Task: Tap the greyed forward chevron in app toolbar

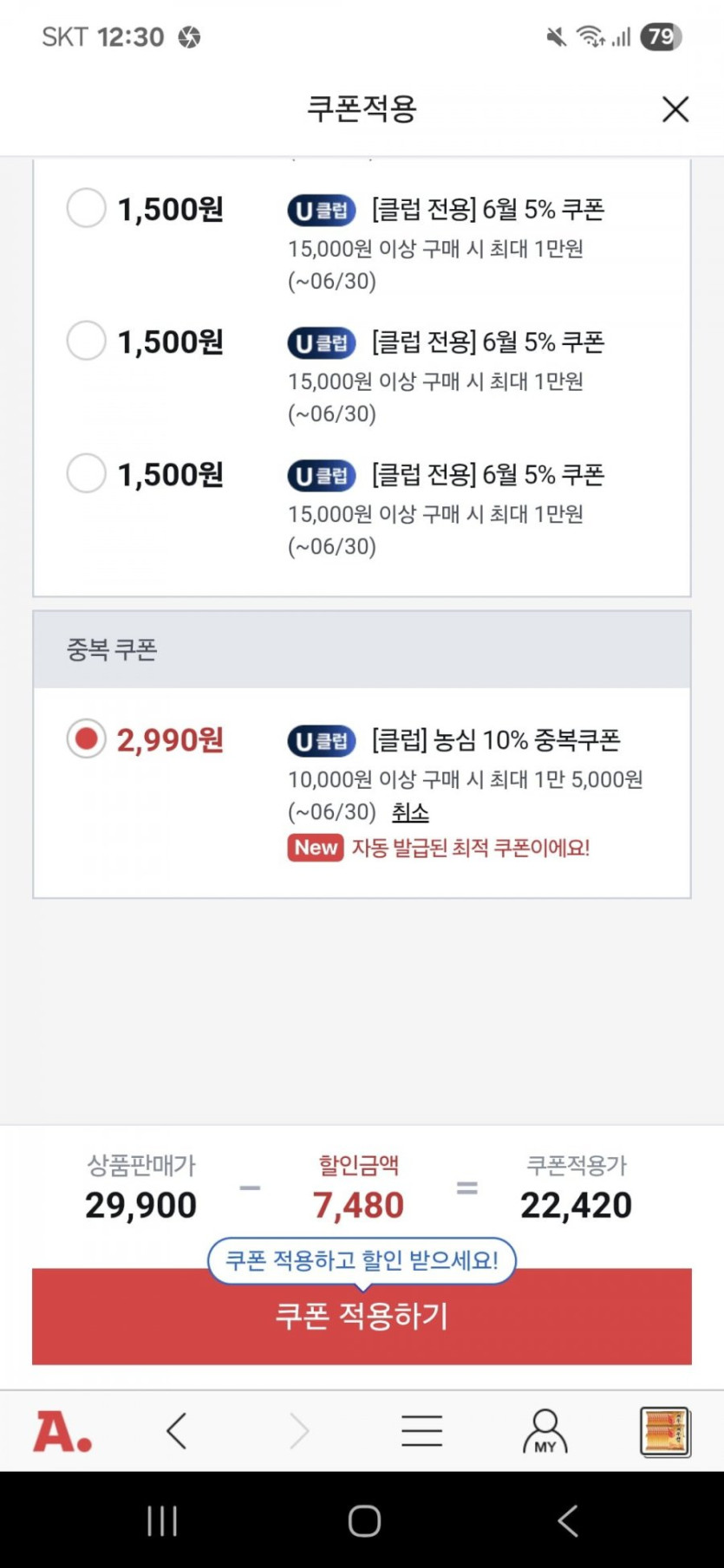Action: (299, 1431)
